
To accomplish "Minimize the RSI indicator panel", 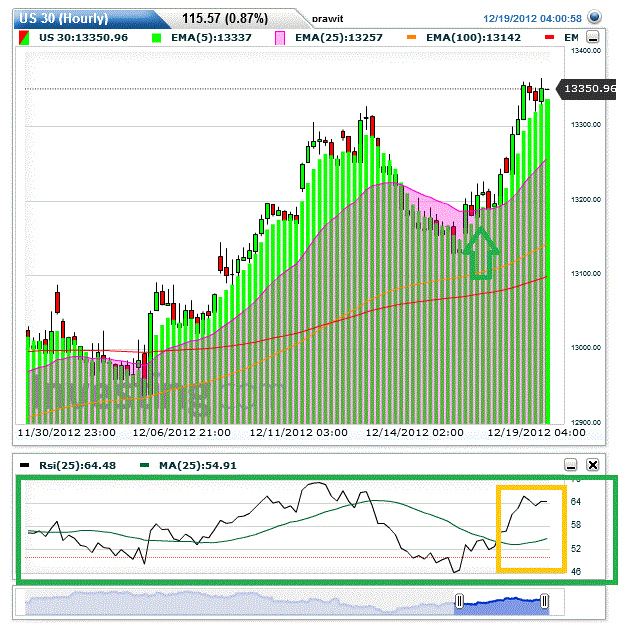I will point(571,465).
